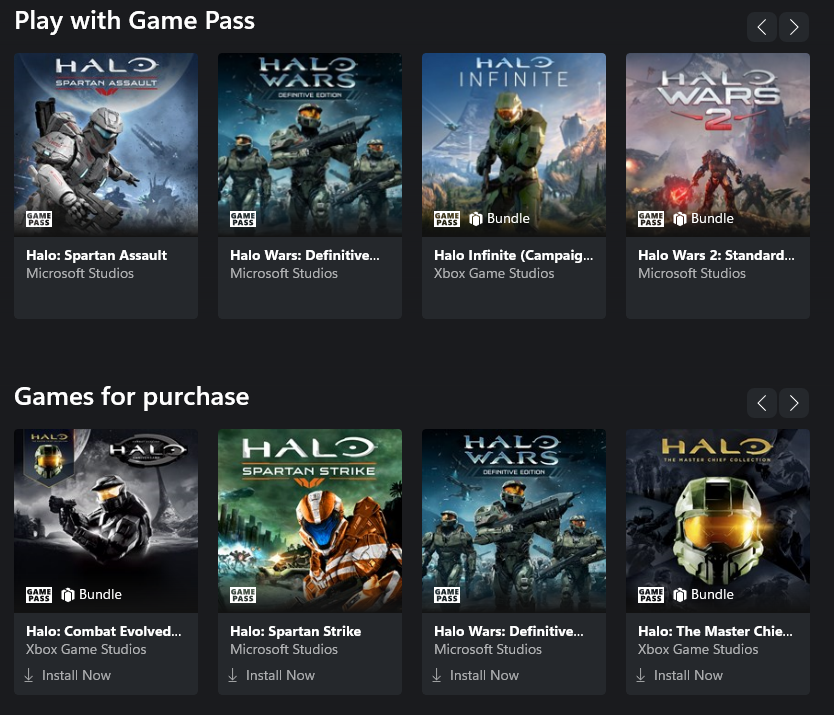Click Microsoft Studios under Halo: Spartan Assault
This screenshot has width=834, height=715.
coord(80,273)
